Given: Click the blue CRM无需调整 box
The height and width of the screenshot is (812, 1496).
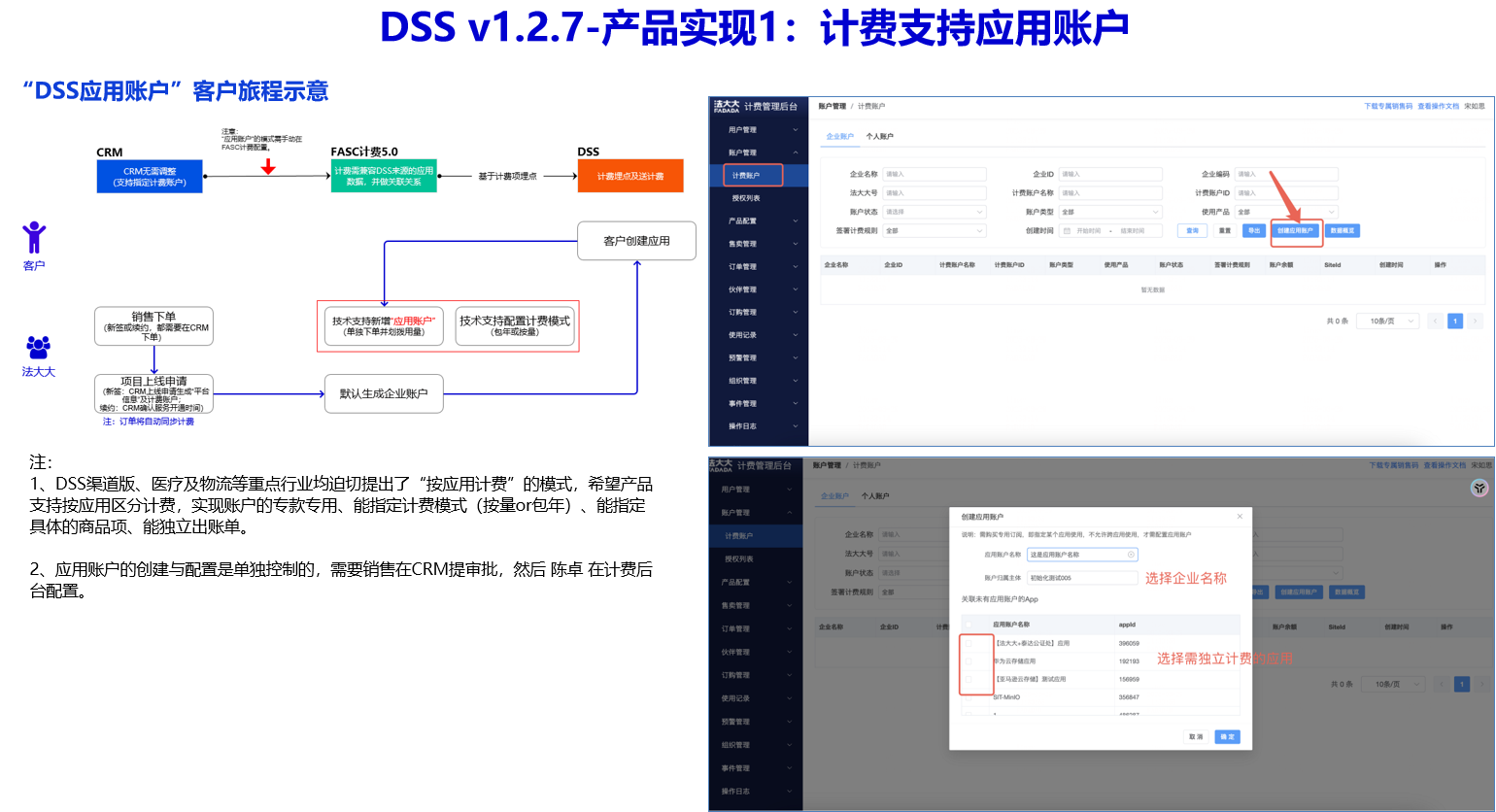Looking at the screenshot, I should [150, 177].
